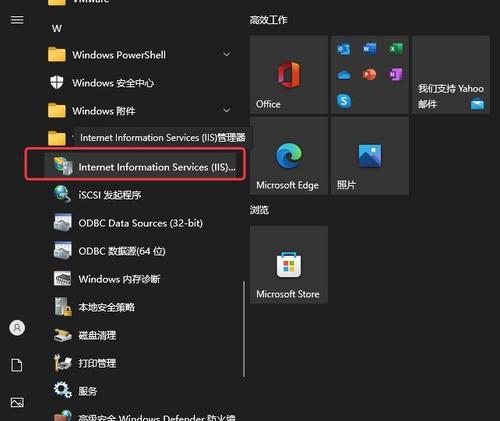The width and height of the screenshot is (500, 421).
Task: Launch iSCSI 发起程序 from the list
Action: 140,195
